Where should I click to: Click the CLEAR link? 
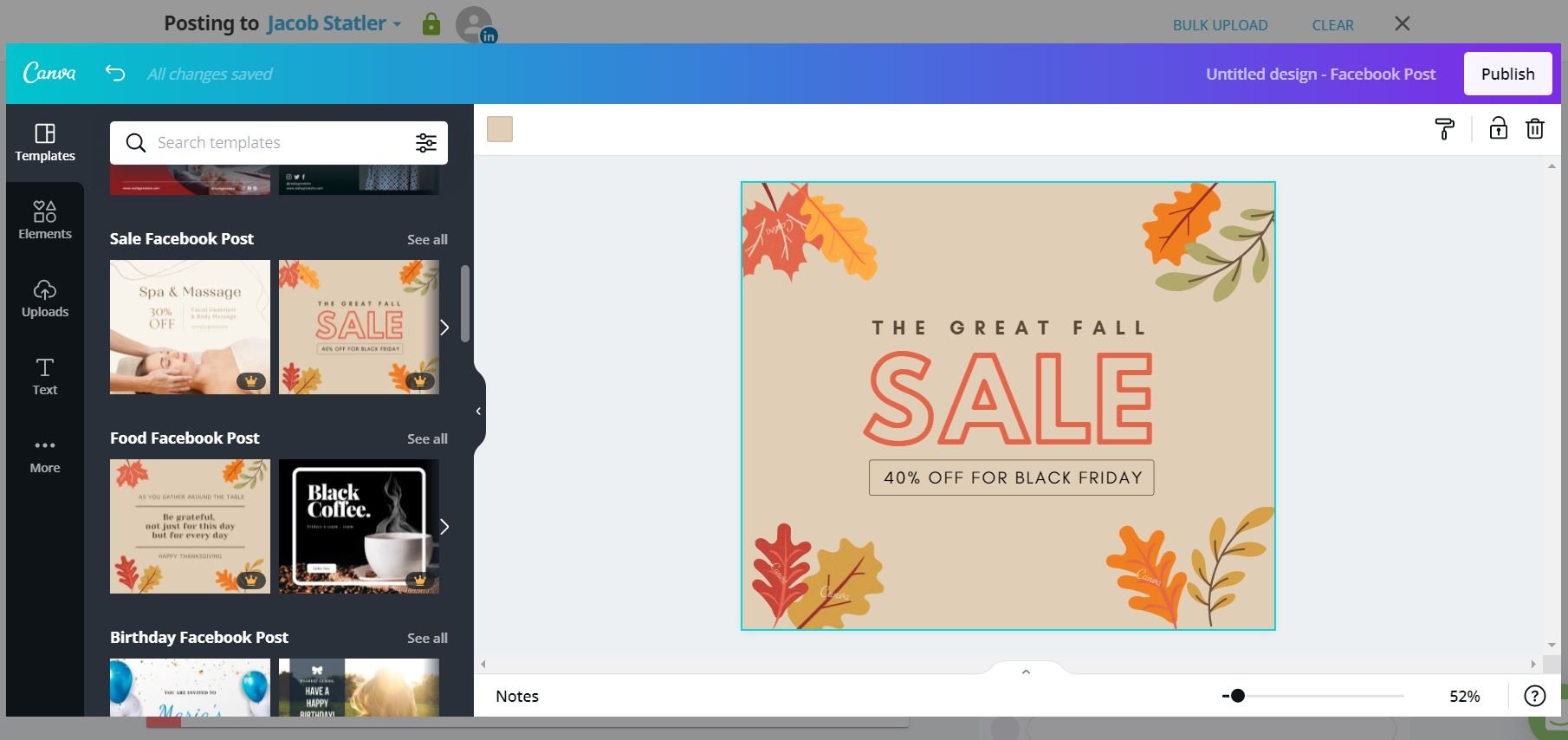(x=1332, y=25)
